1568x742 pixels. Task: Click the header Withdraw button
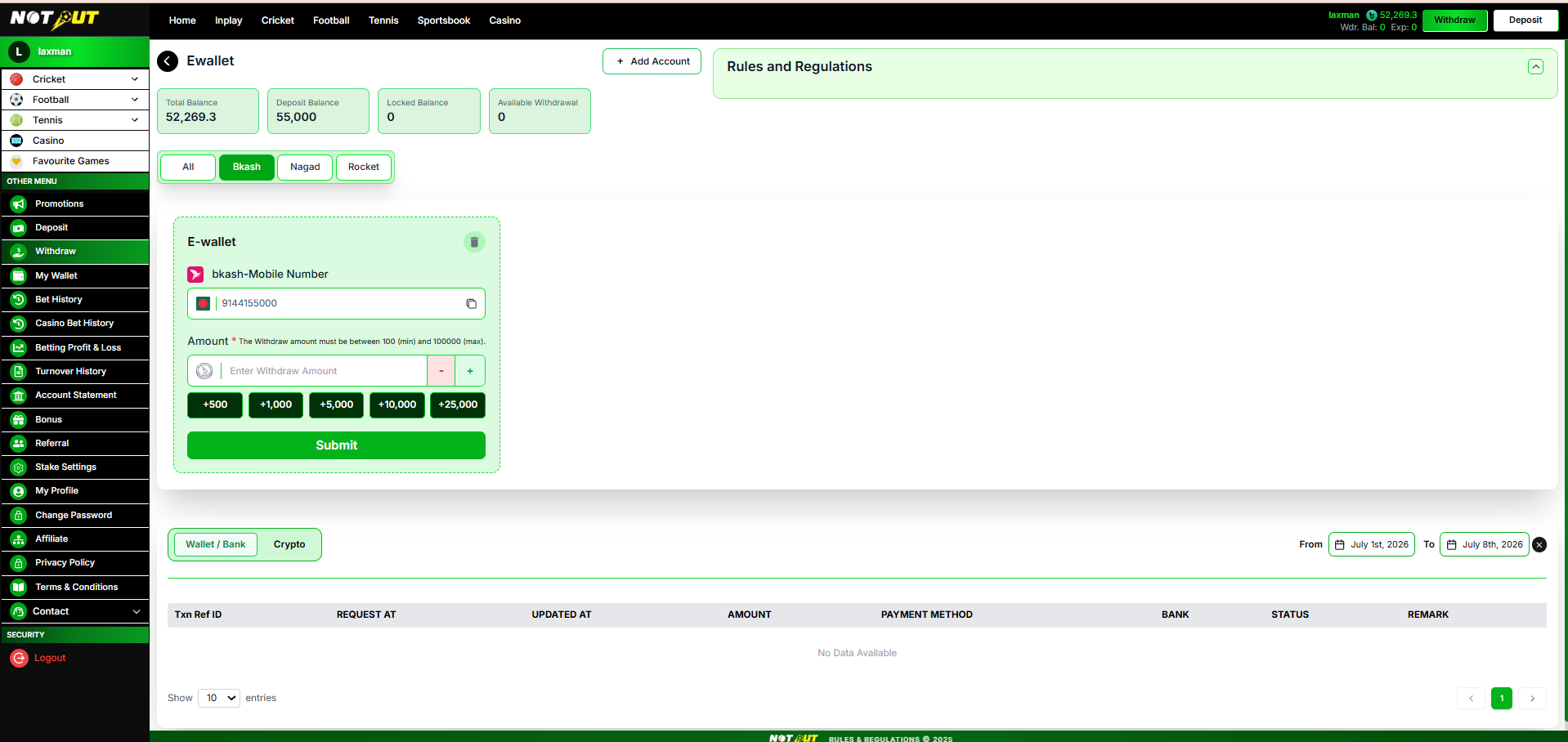tap(1454, 20)
